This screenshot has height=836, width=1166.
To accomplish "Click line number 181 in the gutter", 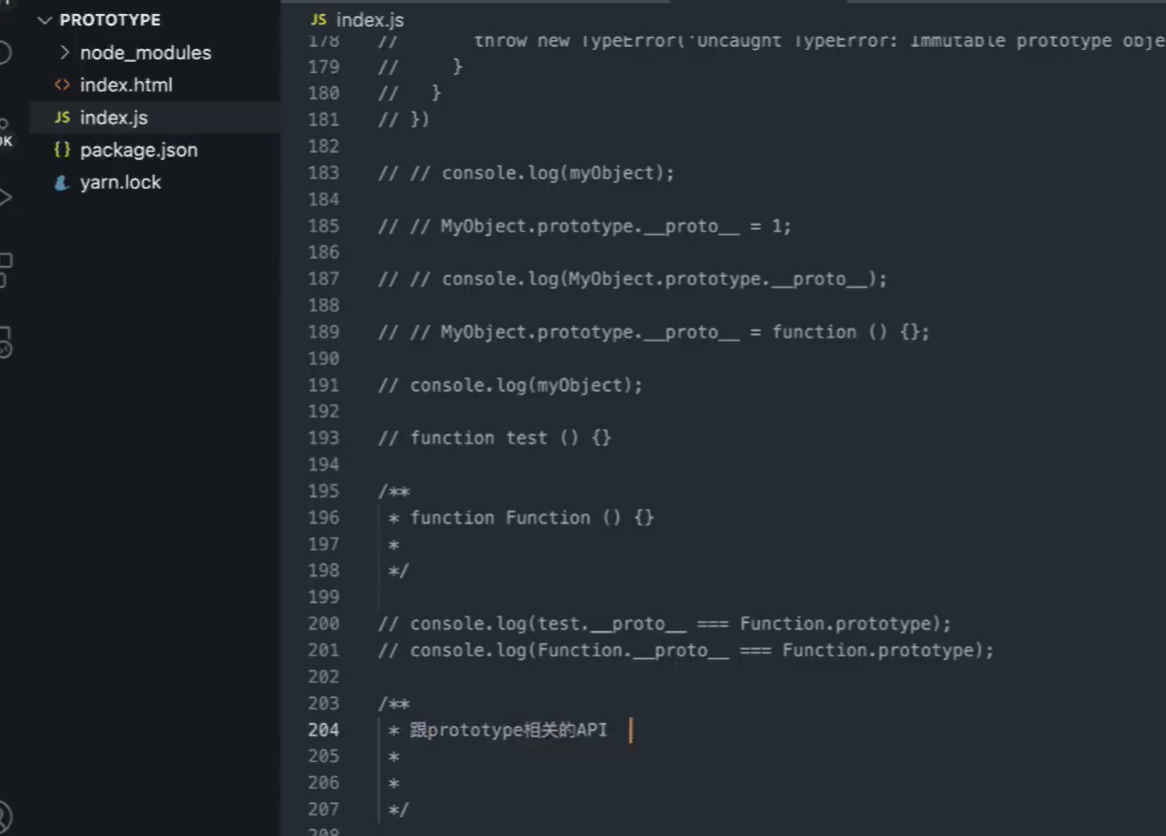I will [x=323, y=120].
